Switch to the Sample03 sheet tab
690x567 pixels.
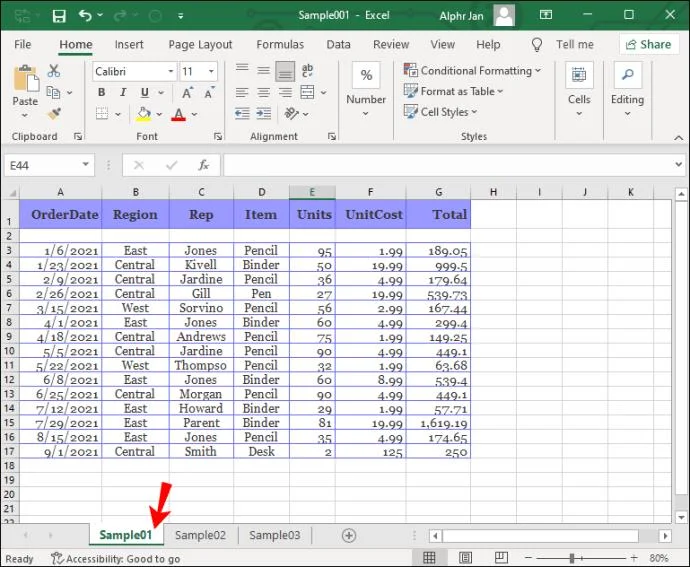tap(275, 535)
